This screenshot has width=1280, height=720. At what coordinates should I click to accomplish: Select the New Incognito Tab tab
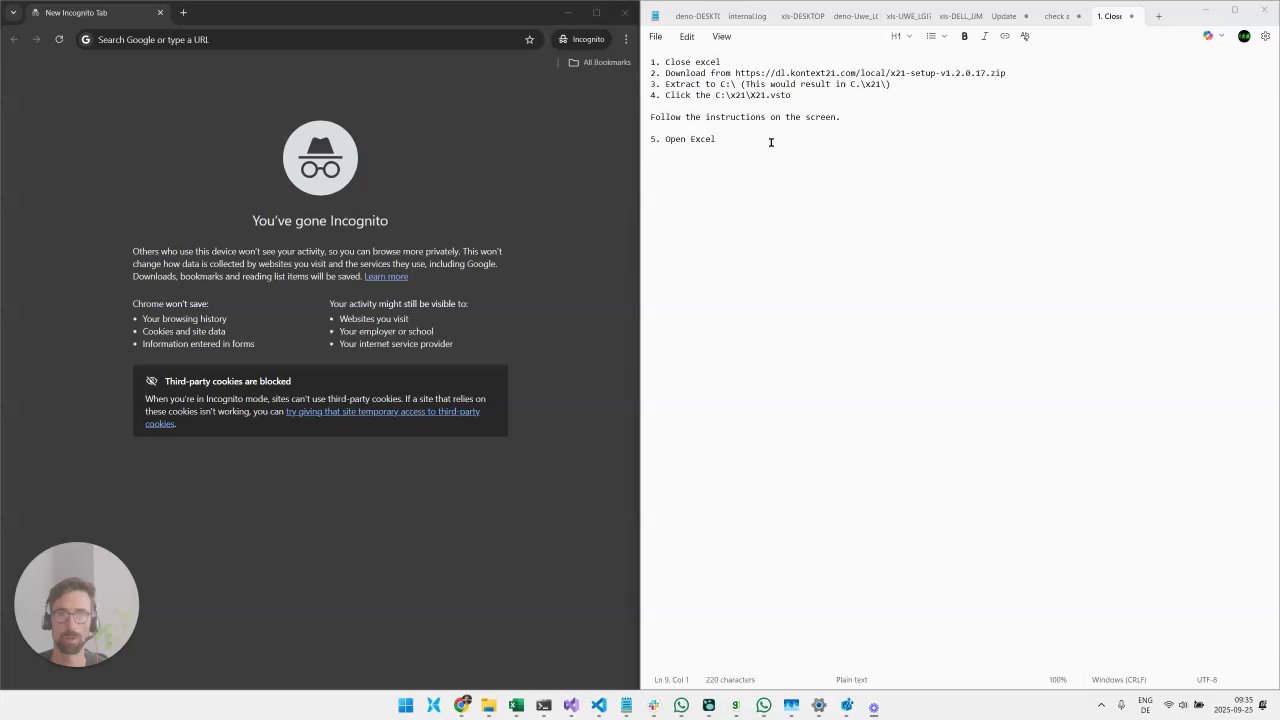point(95,13)
